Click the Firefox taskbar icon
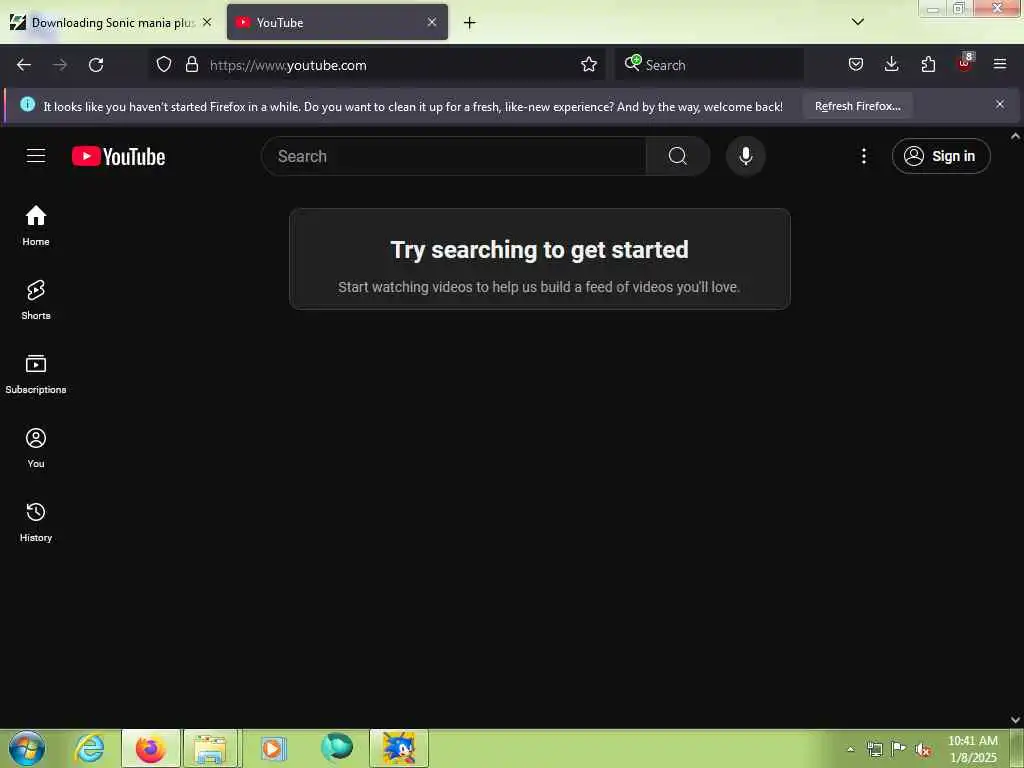The height and width of the screenshot is (768, 1024). [151, 748]
